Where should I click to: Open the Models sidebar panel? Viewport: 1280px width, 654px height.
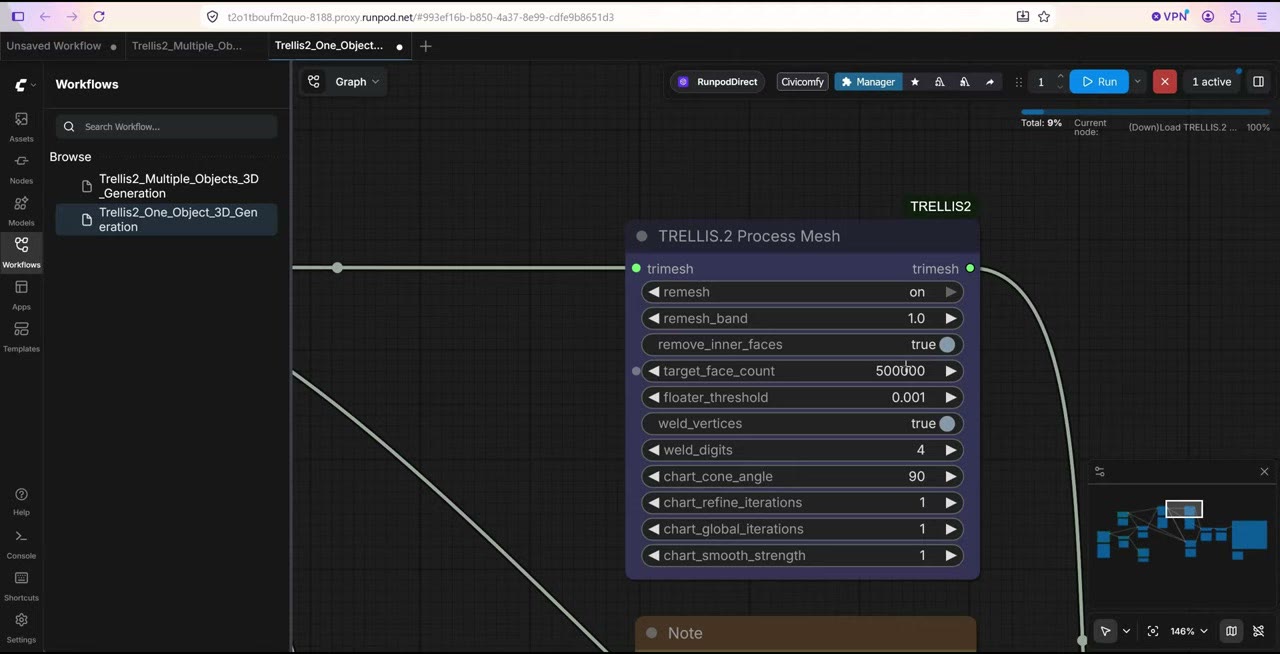click(21, 210)
